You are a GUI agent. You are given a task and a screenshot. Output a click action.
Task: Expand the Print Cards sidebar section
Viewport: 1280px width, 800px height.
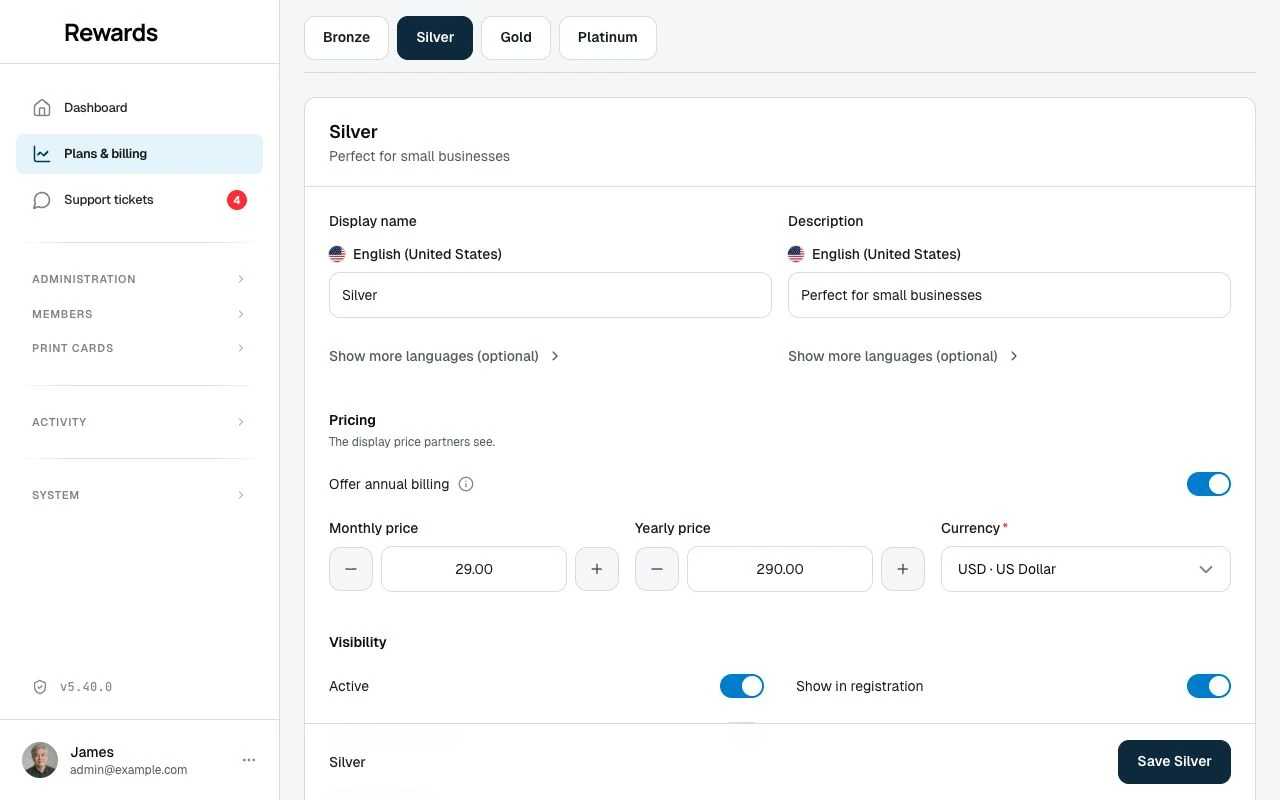pos(139,348)
